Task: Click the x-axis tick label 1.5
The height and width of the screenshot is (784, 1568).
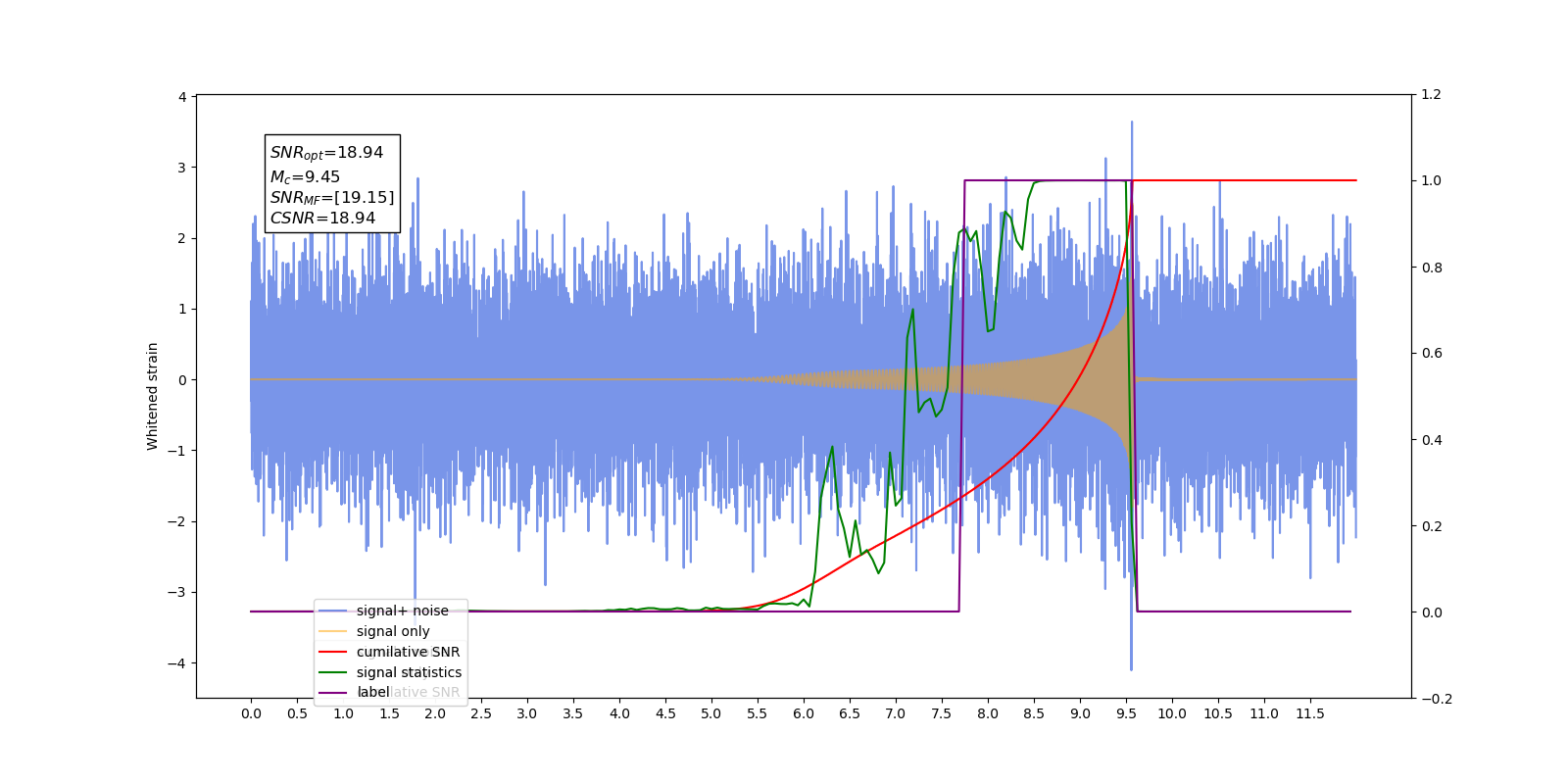Action: [389, 713]
